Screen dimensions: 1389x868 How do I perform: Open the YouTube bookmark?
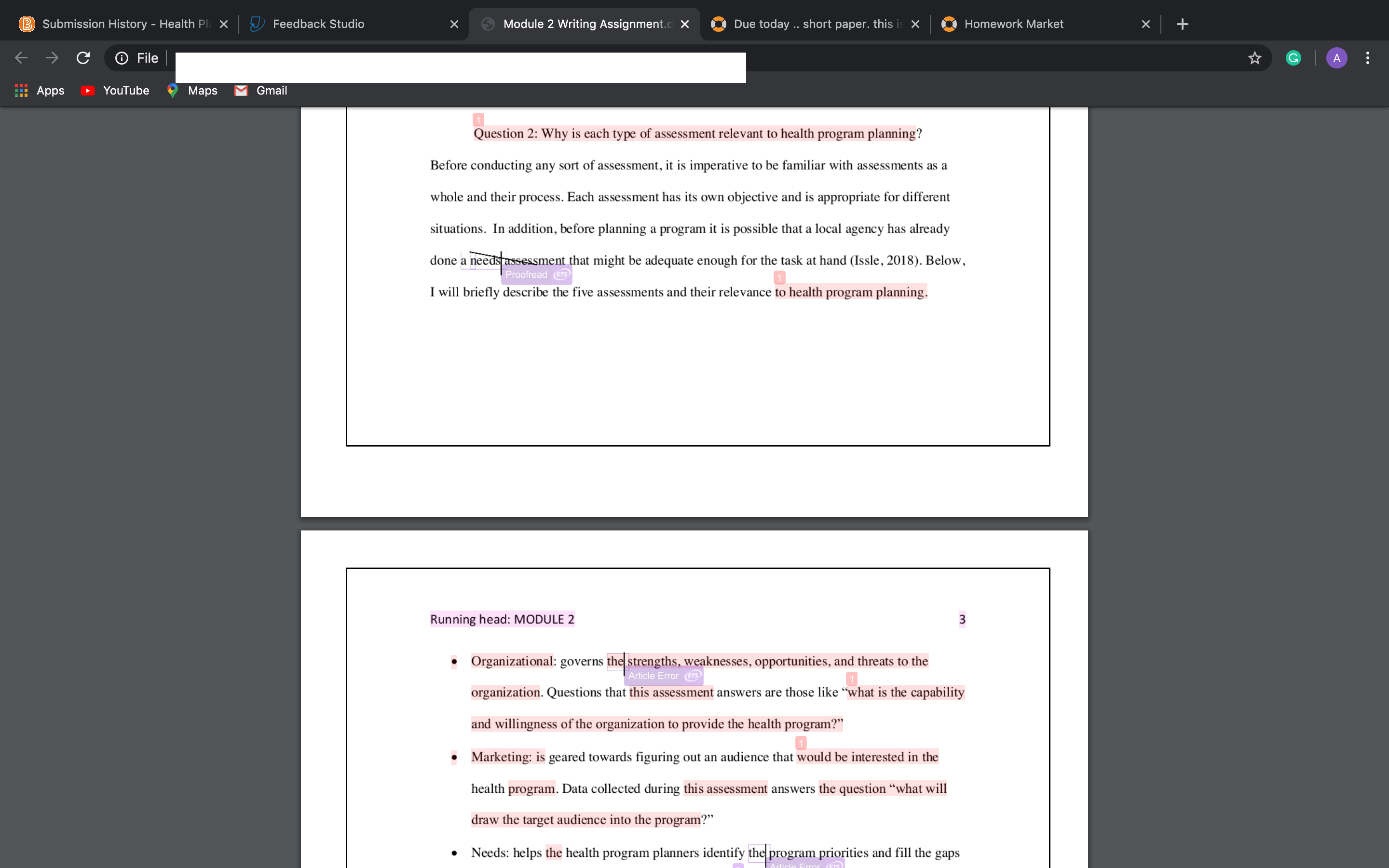pos(115,90)
